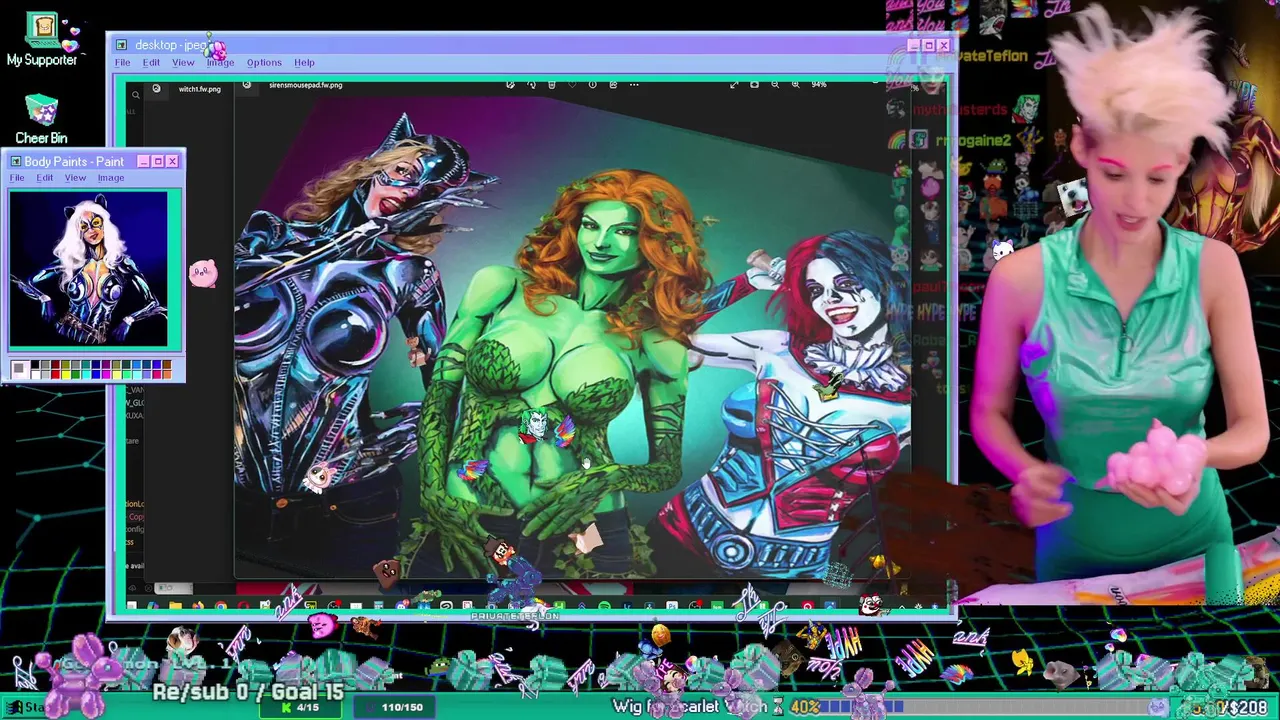Pick the magenta swatch in Paint palette

[108, 374]
